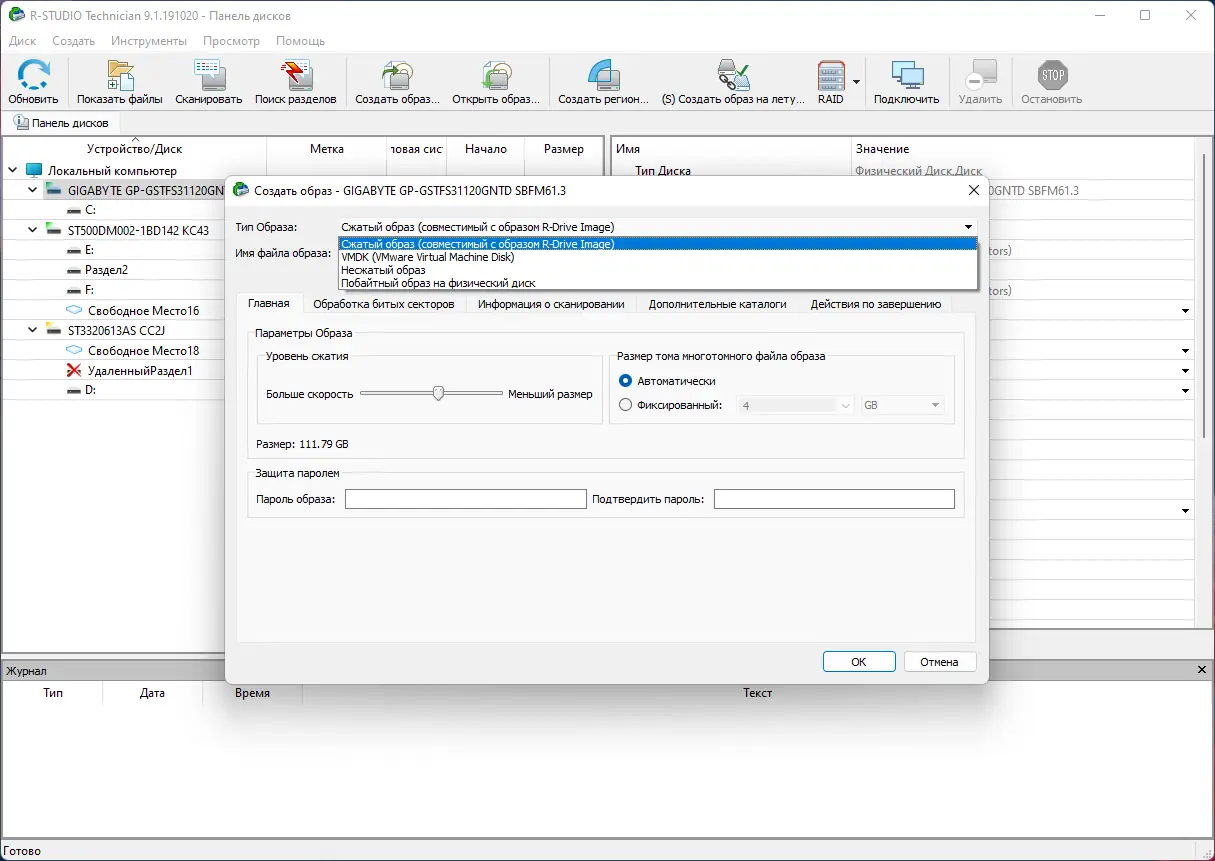Image resolution: width=1215 pixels, height=861 pixels.
Task: Select the Фиксированный volume size option
Action: coord(626,405)
